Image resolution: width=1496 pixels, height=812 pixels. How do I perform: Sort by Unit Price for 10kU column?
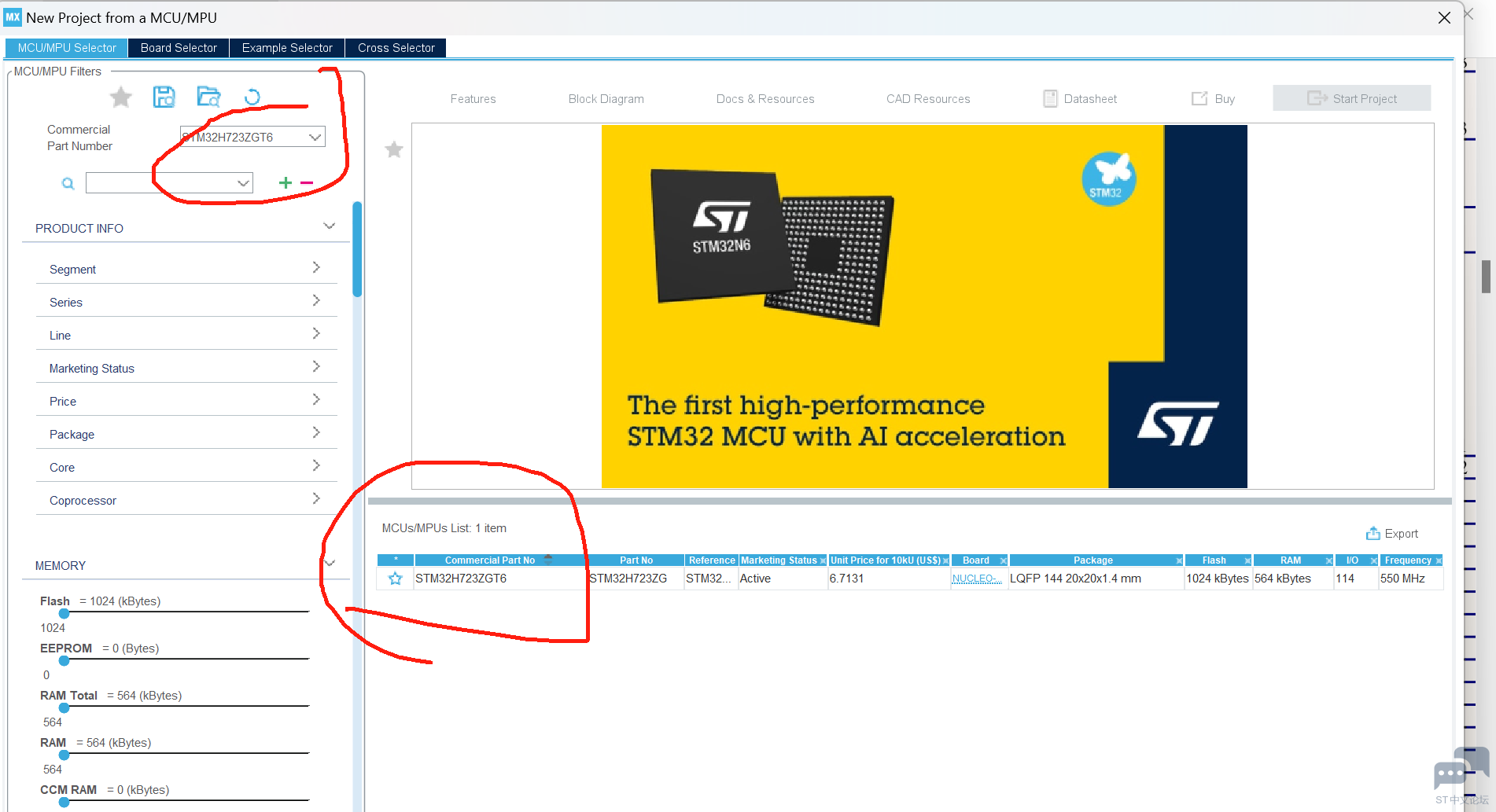coord(889,560)
